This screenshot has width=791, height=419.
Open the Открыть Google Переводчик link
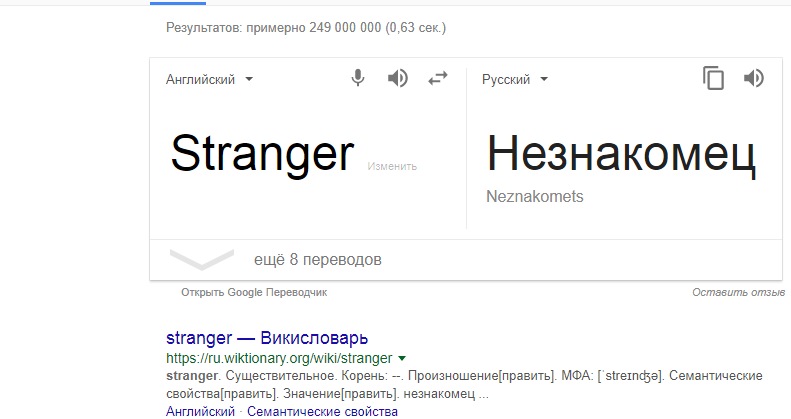tap(254, 292)
